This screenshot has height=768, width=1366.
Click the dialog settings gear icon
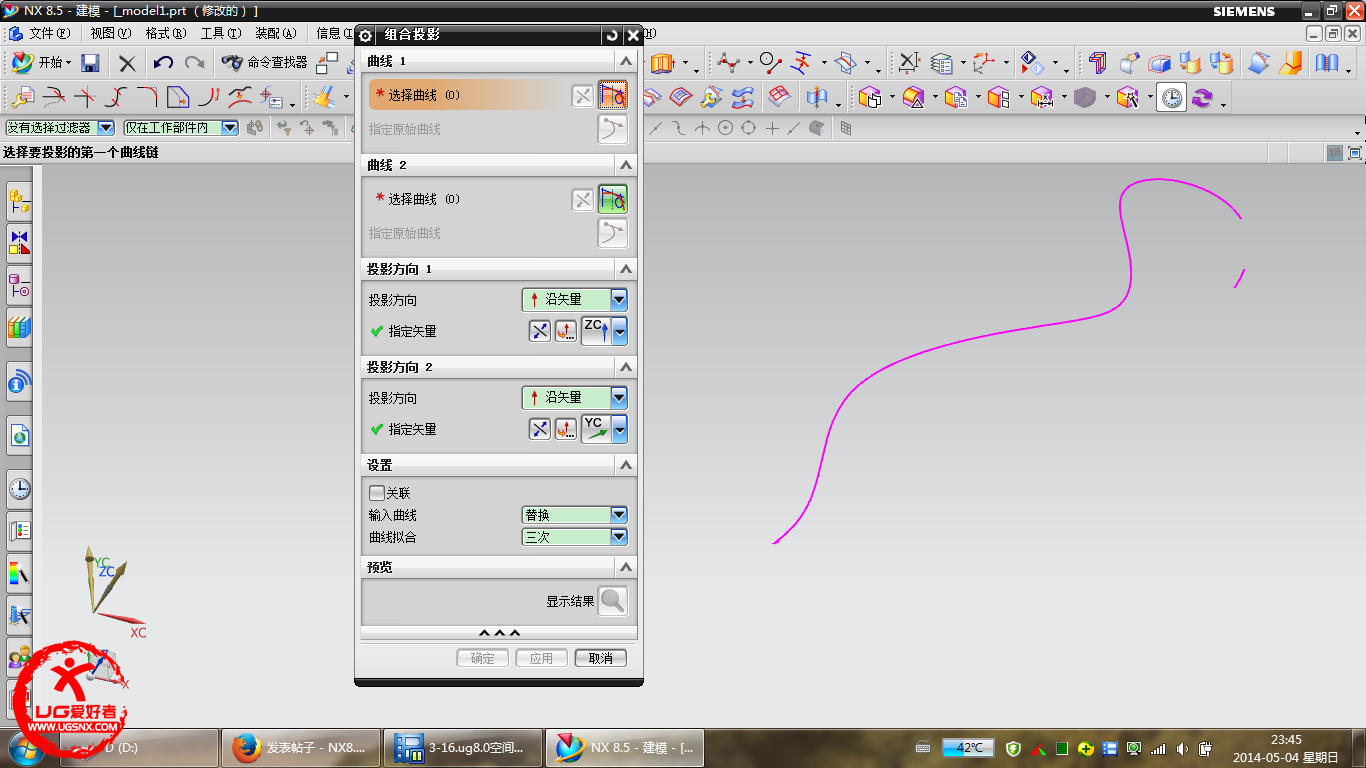pos(366,35)
